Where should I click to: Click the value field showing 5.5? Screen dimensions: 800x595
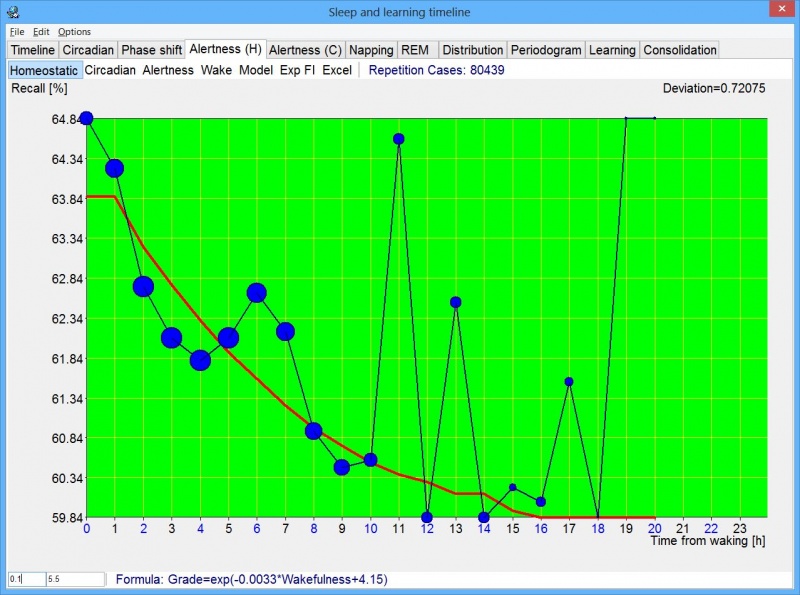pyautogui.click(x=75, y=578)
